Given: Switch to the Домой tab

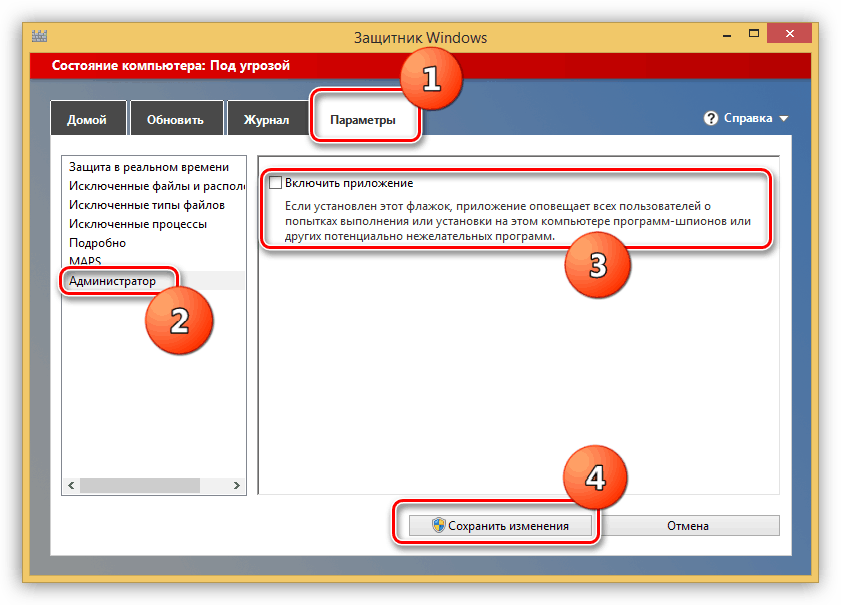Looking at the screenshot, I should (x=87, y=119).
